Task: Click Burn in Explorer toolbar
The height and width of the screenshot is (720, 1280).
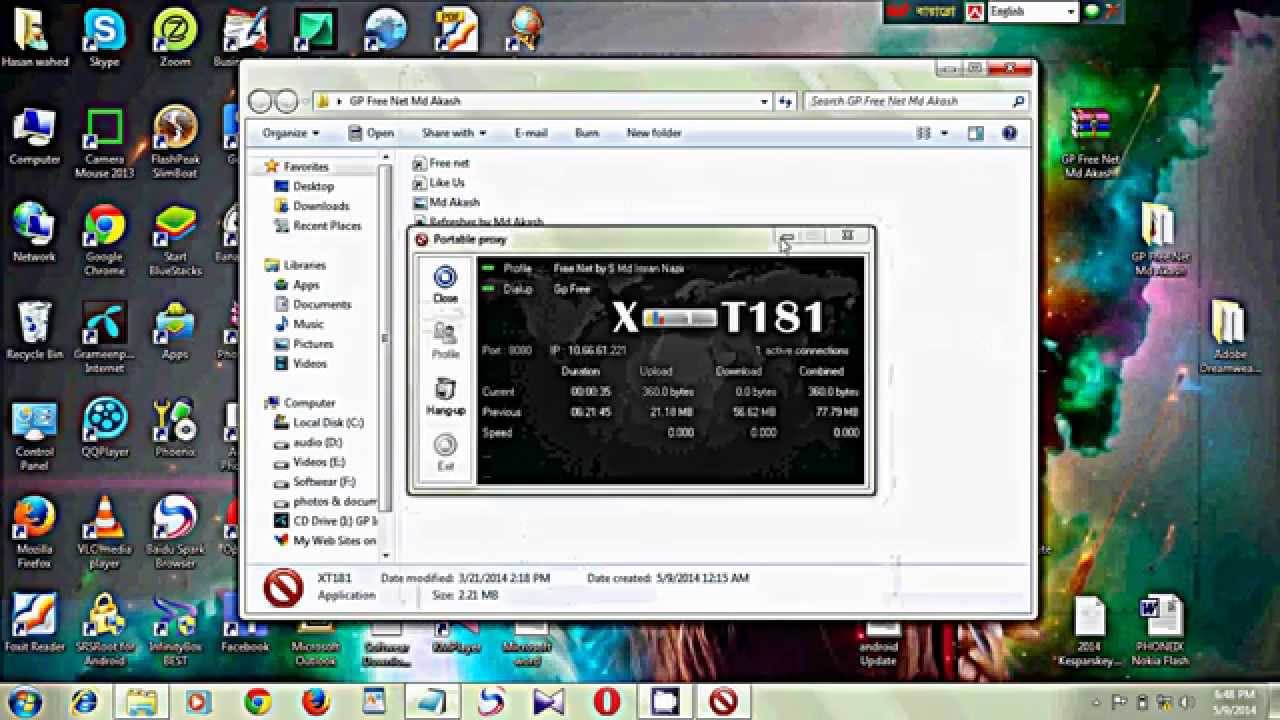Action: click(587, 133)
